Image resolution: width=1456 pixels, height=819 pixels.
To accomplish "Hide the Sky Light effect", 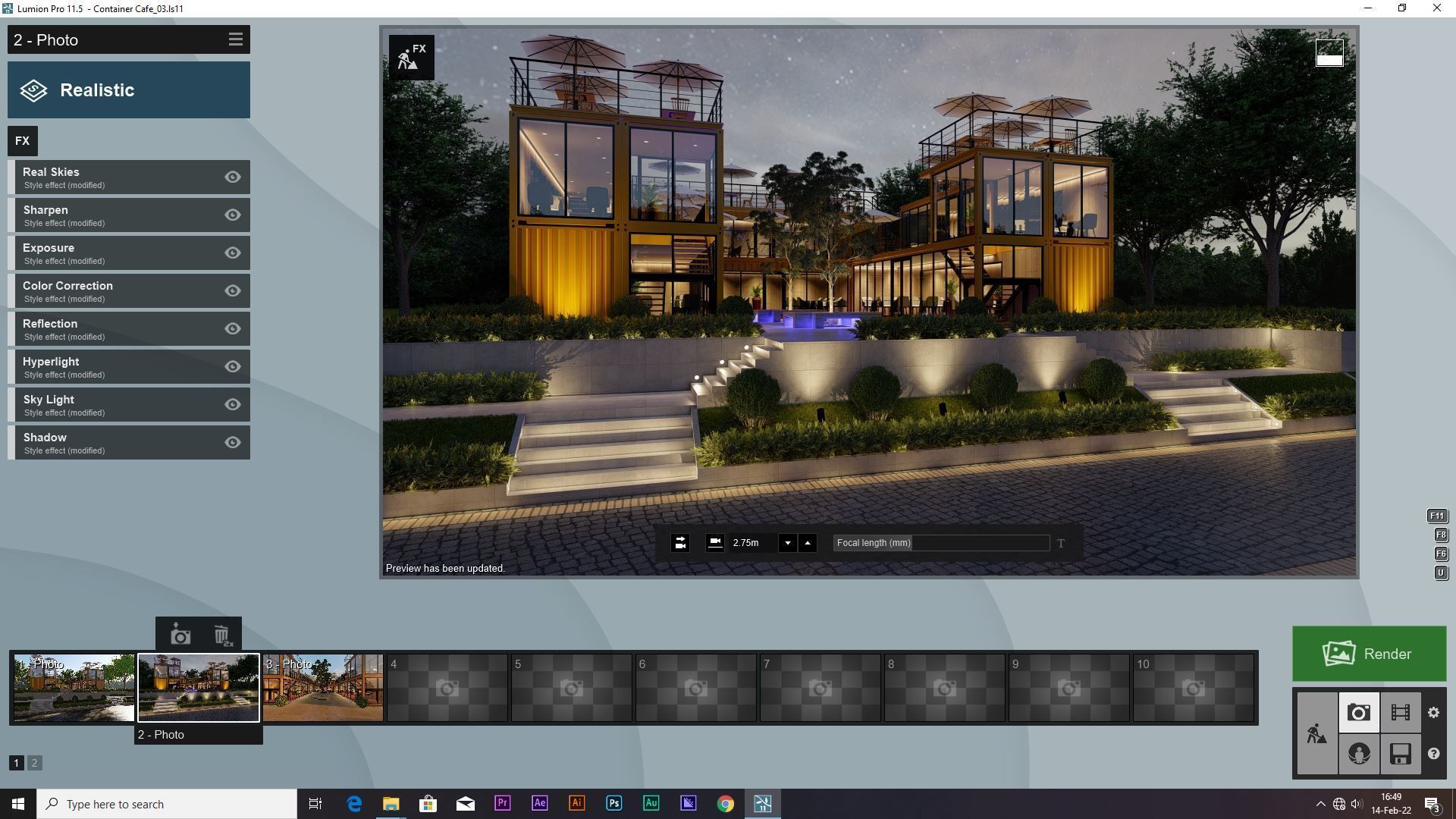I will [233, 404].
